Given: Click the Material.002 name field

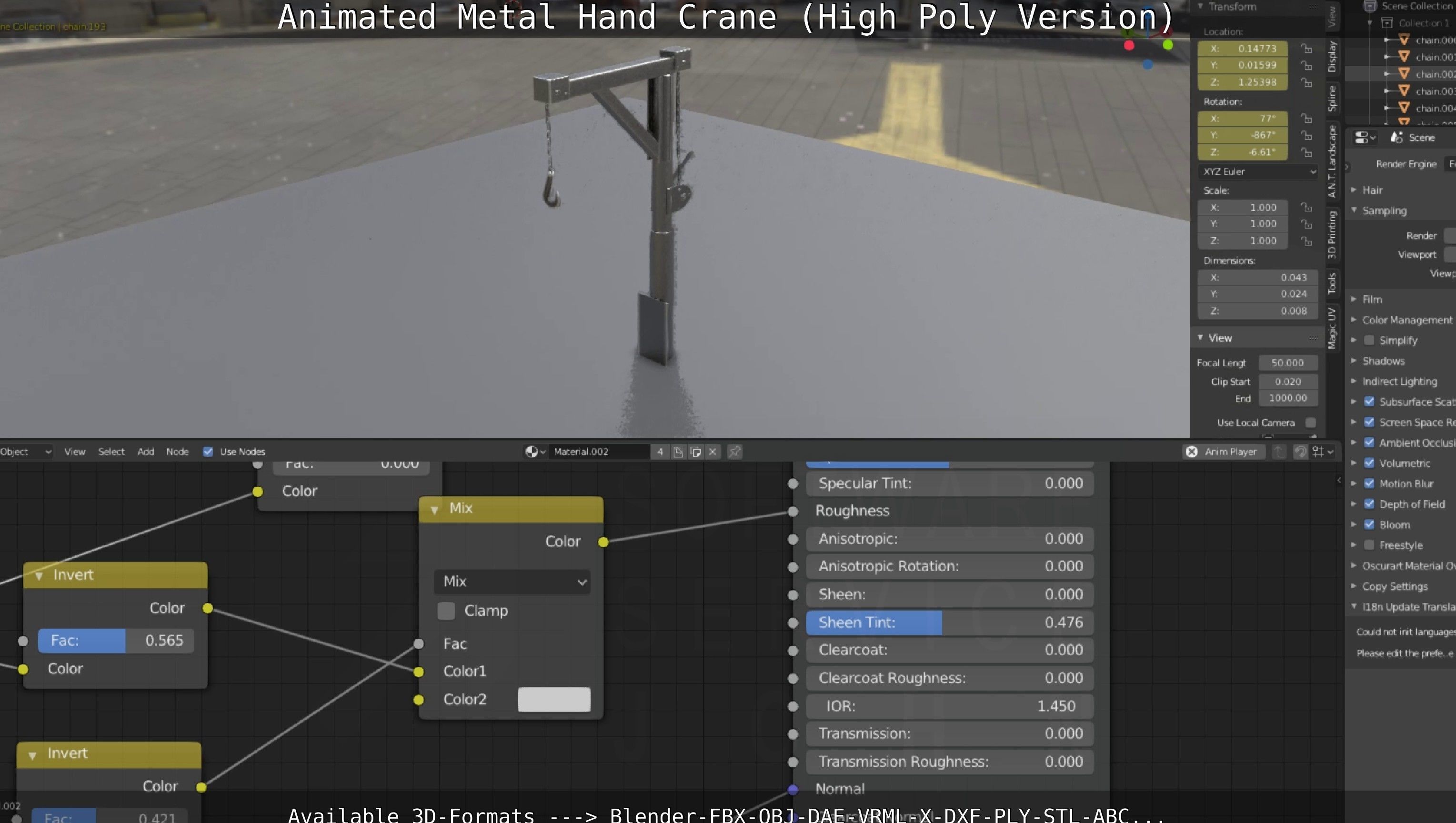Looking at the screenshot, I should point(599,452).
